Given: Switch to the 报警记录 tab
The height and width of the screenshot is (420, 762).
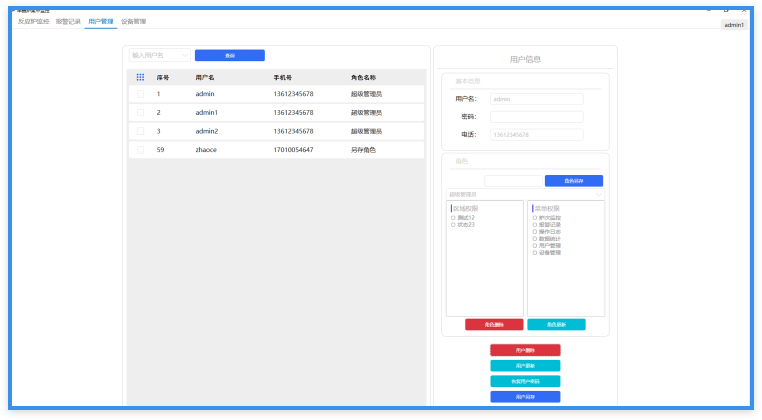Looking at the screenshot, I should point(68,21).
